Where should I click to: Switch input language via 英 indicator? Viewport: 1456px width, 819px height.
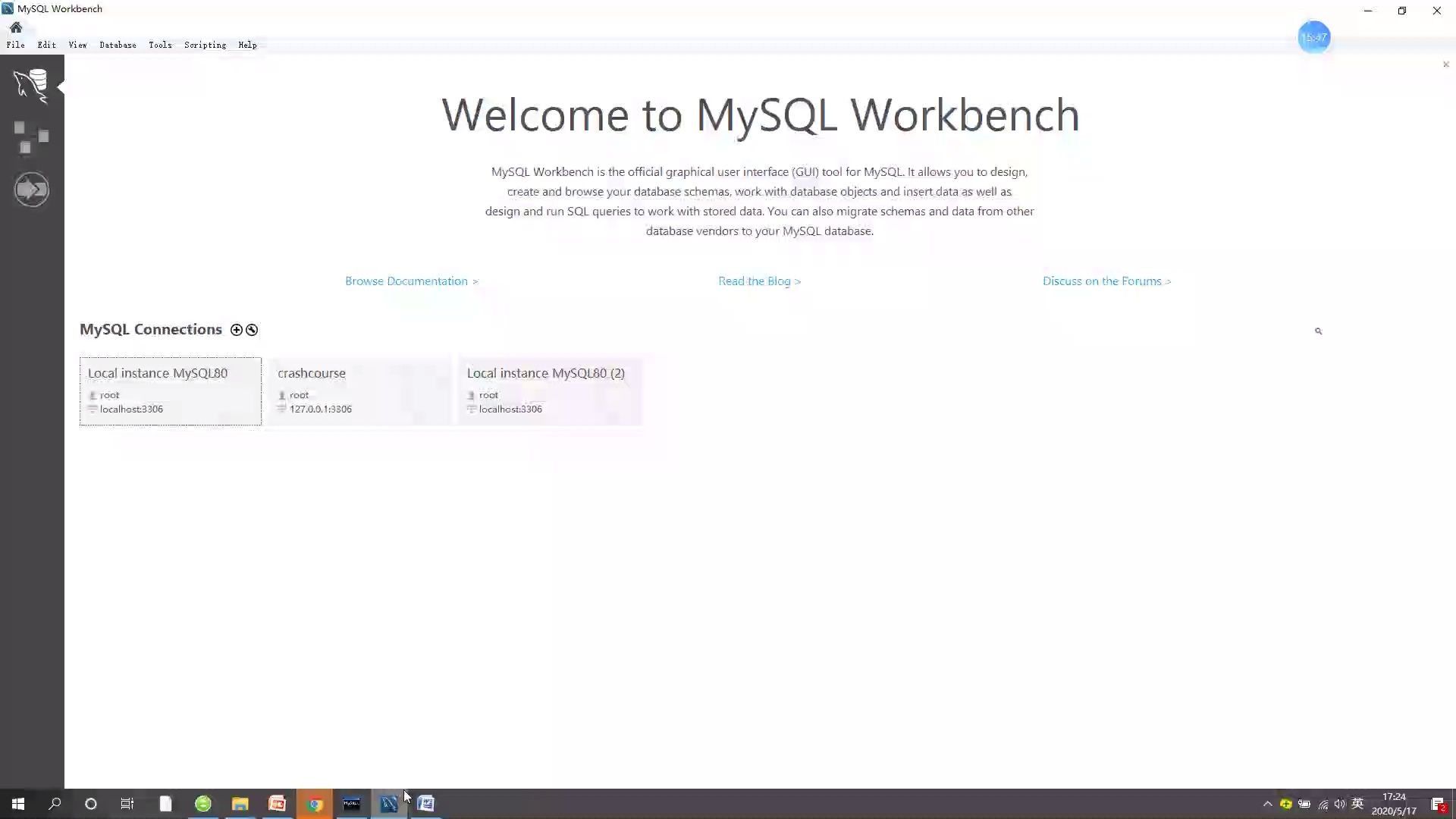[x=1358, y=805]
